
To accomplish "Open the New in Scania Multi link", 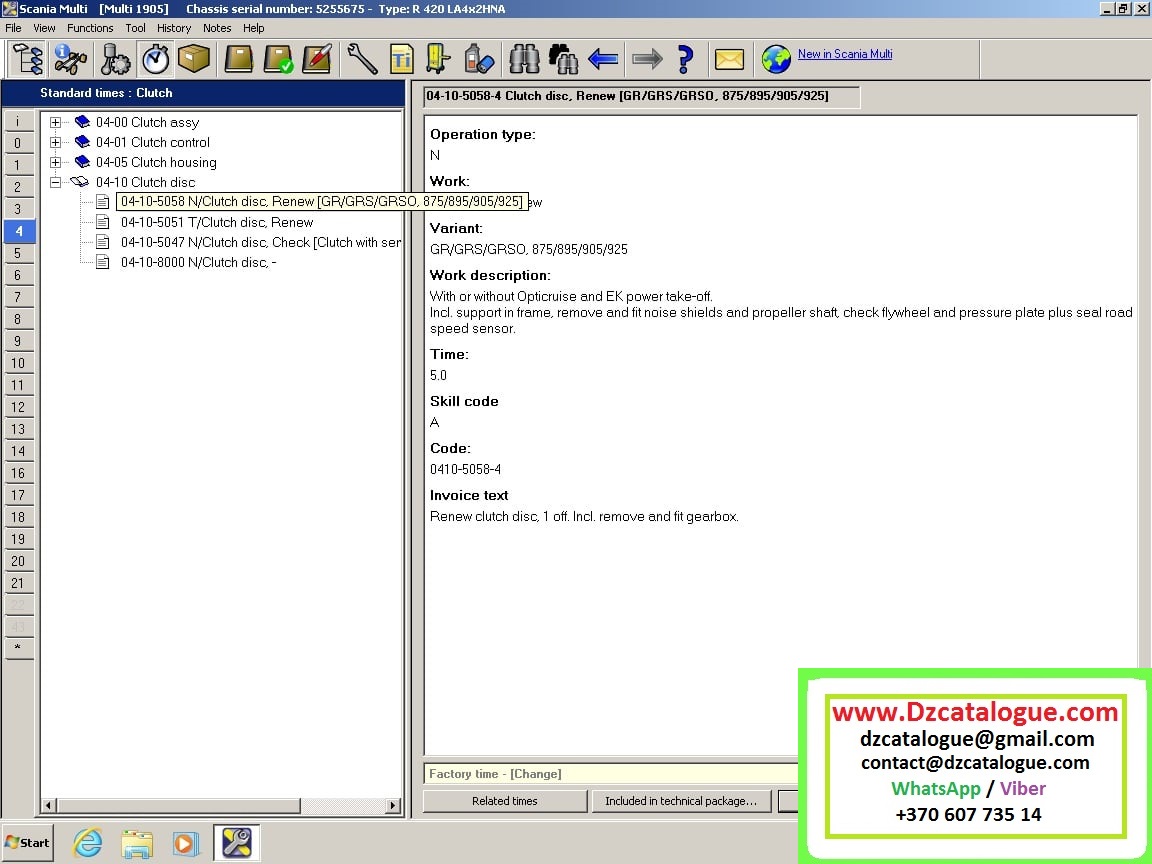I will [x=845, y=54].
